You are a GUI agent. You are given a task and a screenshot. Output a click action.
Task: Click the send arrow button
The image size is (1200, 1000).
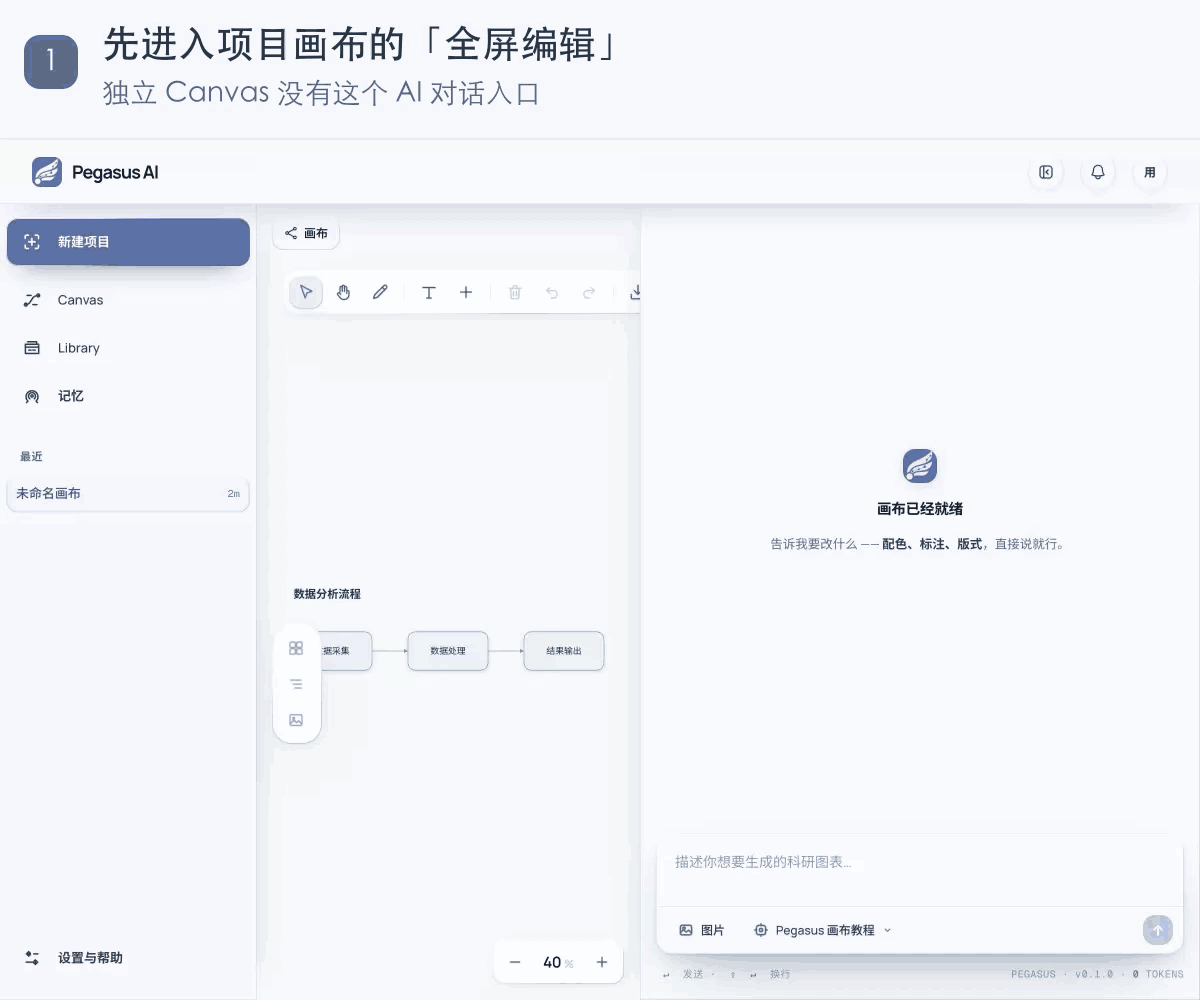(x=1157, y=930)
